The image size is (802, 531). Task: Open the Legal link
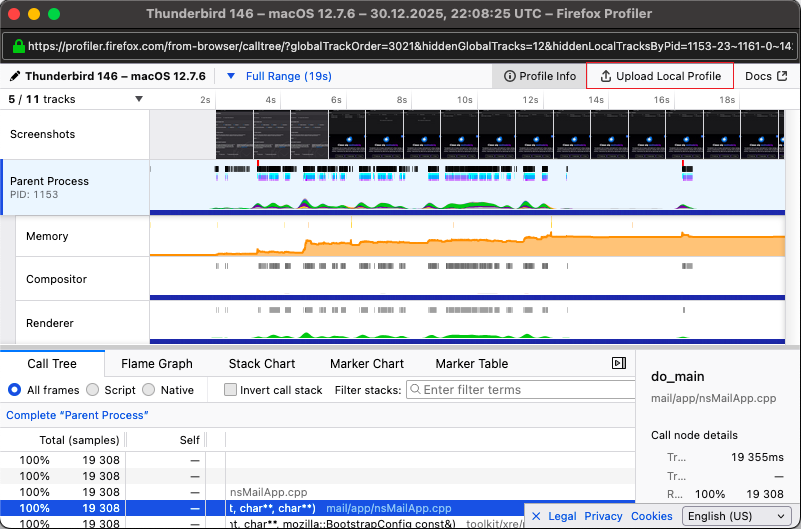click(562, 516)
